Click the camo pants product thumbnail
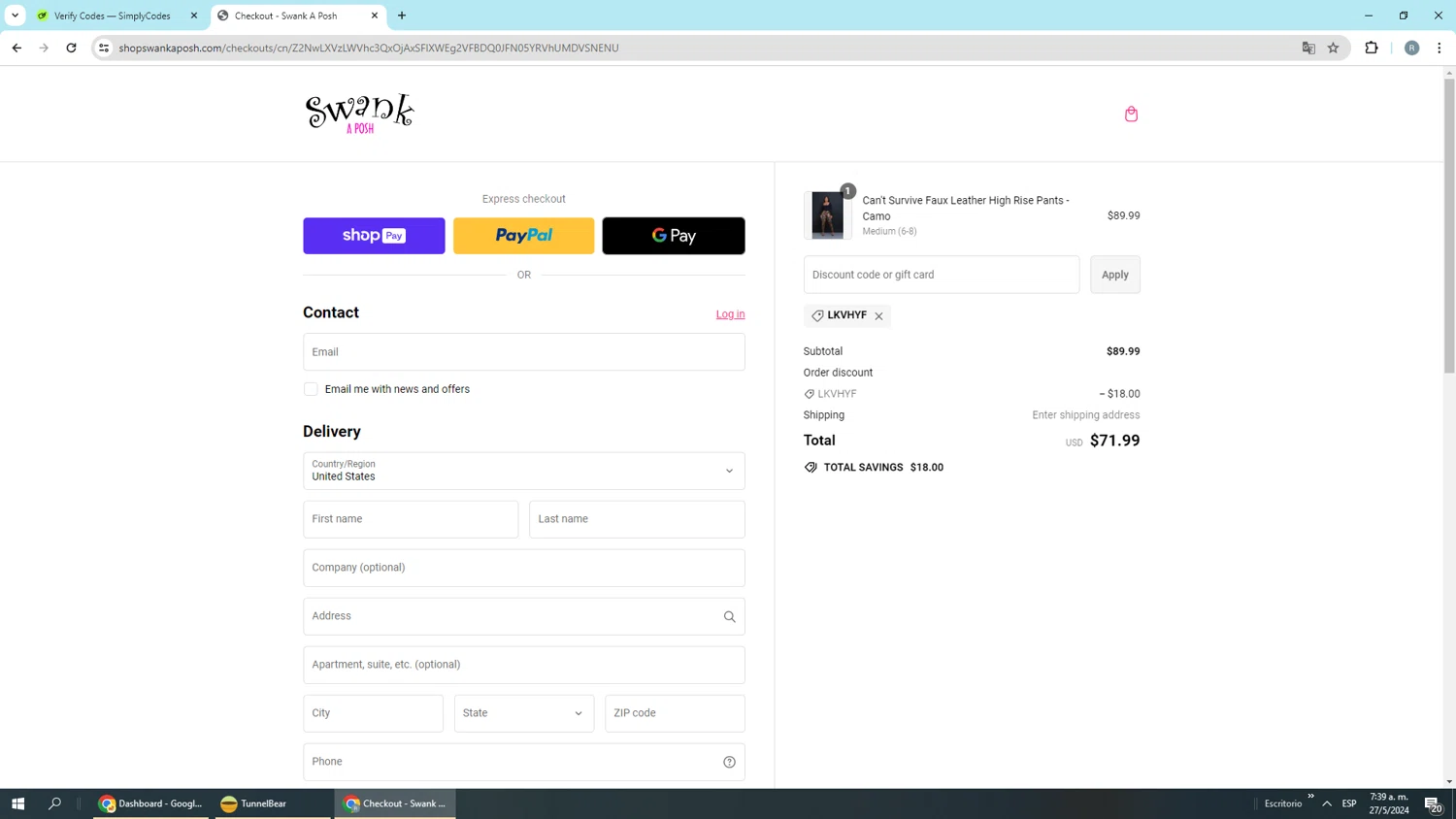This screenshot has height=819, width=1456. click(x=828, y=215)
